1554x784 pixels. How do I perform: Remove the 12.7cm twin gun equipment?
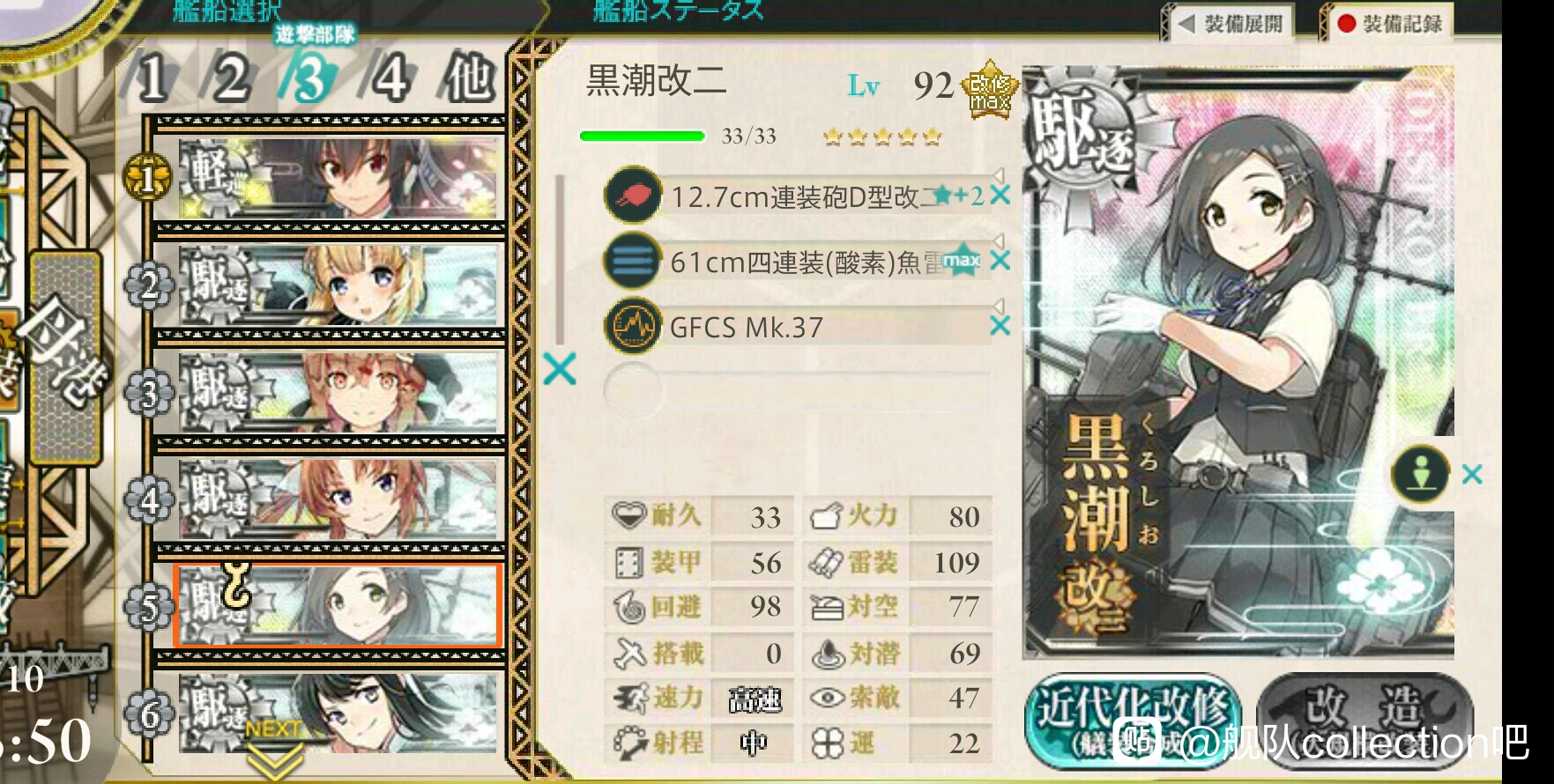[1000, 196]
